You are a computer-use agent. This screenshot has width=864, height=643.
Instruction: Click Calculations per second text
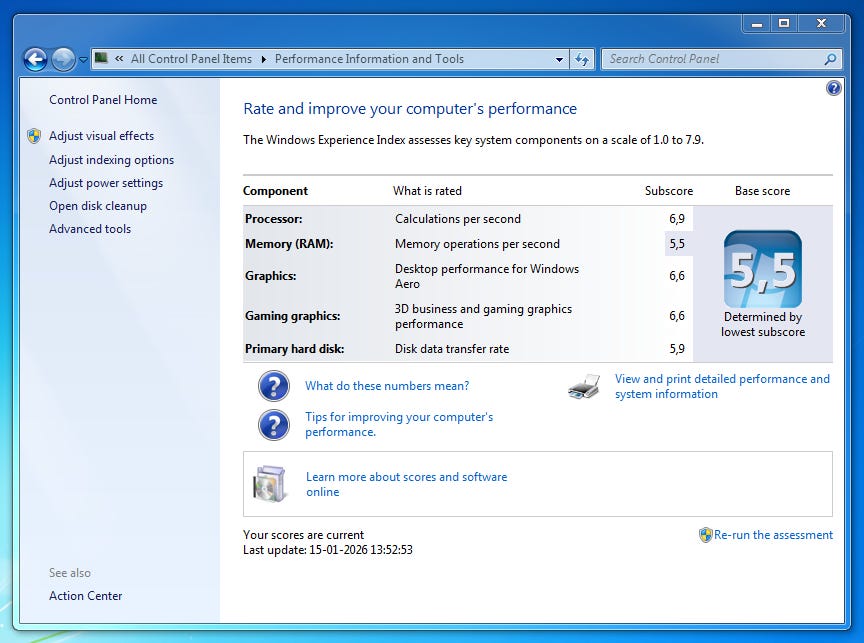tap(458, 219)
